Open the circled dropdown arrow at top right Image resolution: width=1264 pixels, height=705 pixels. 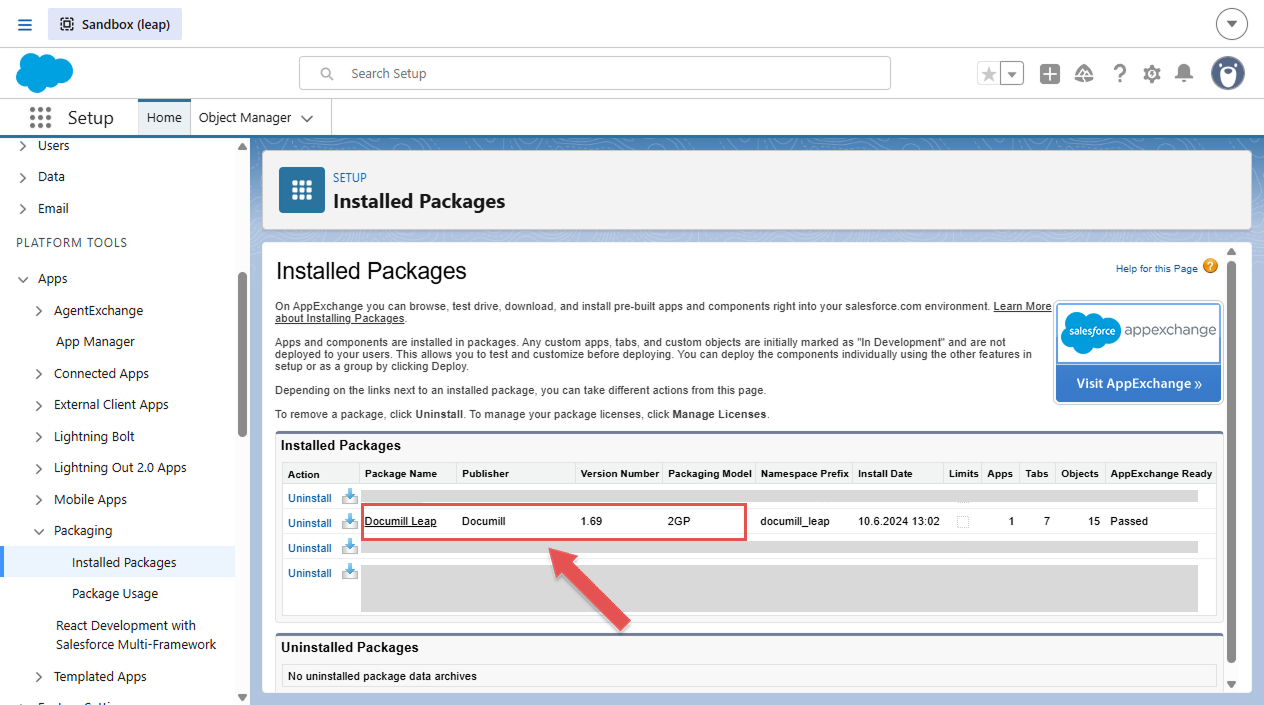(x=1232, y=24)
